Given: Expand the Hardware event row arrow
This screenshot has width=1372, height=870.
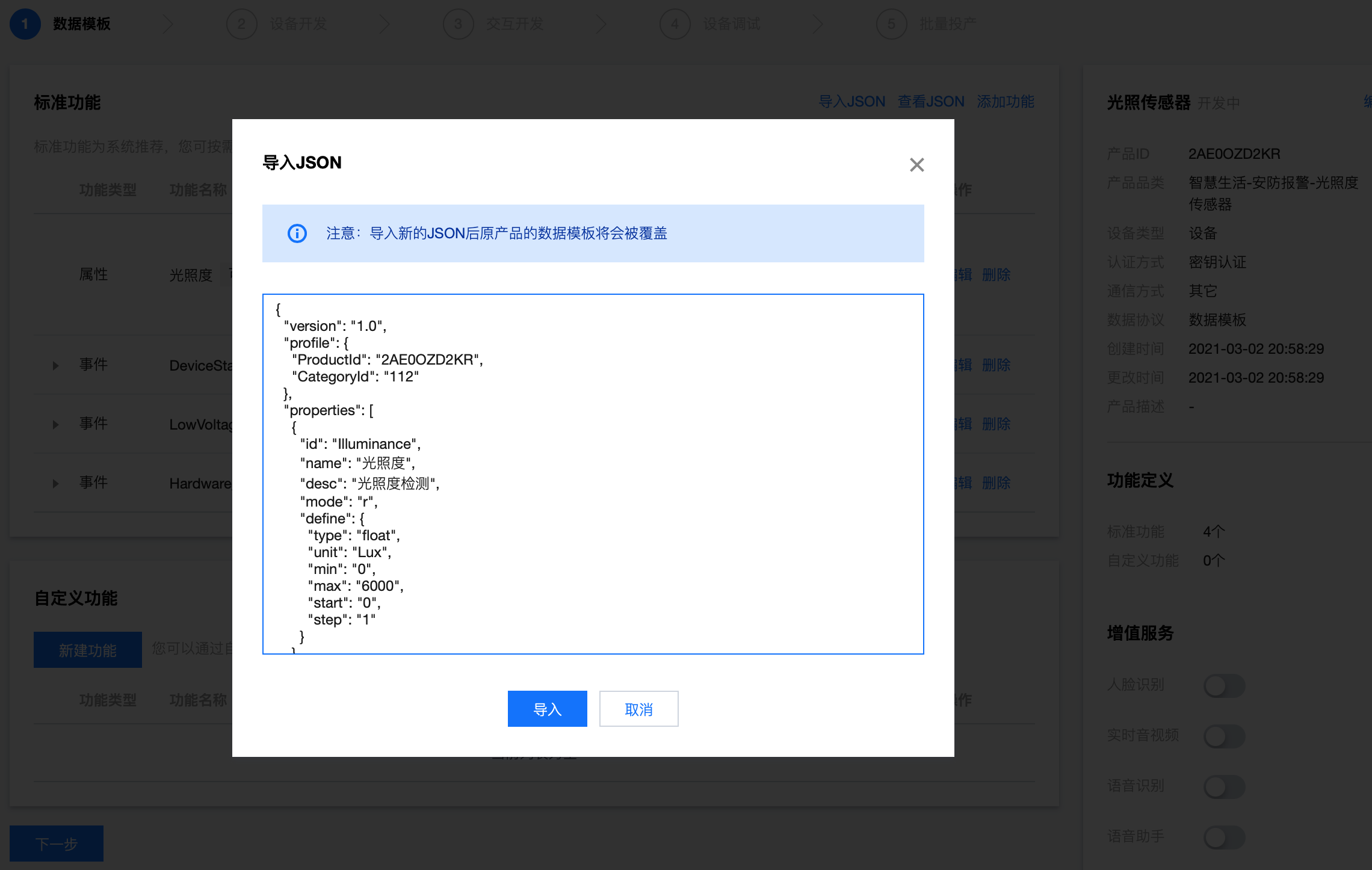Looking at the screenshot, I should click(x=56, y=483).
